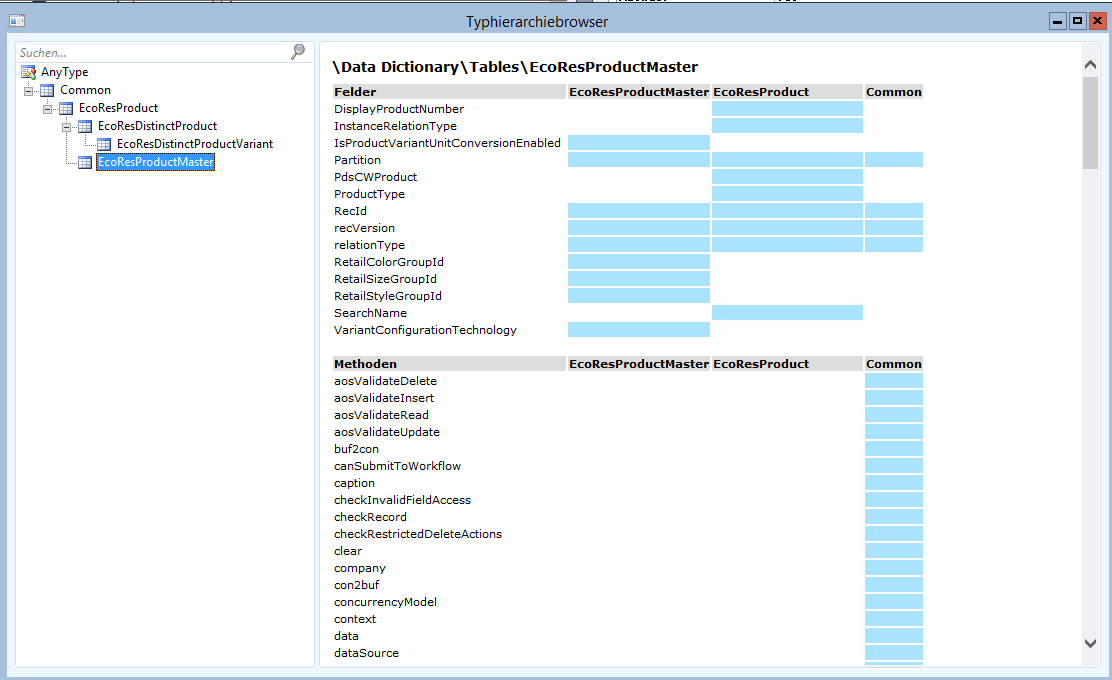
Task: Collapse the Common tree node
Action: [28, 90]
